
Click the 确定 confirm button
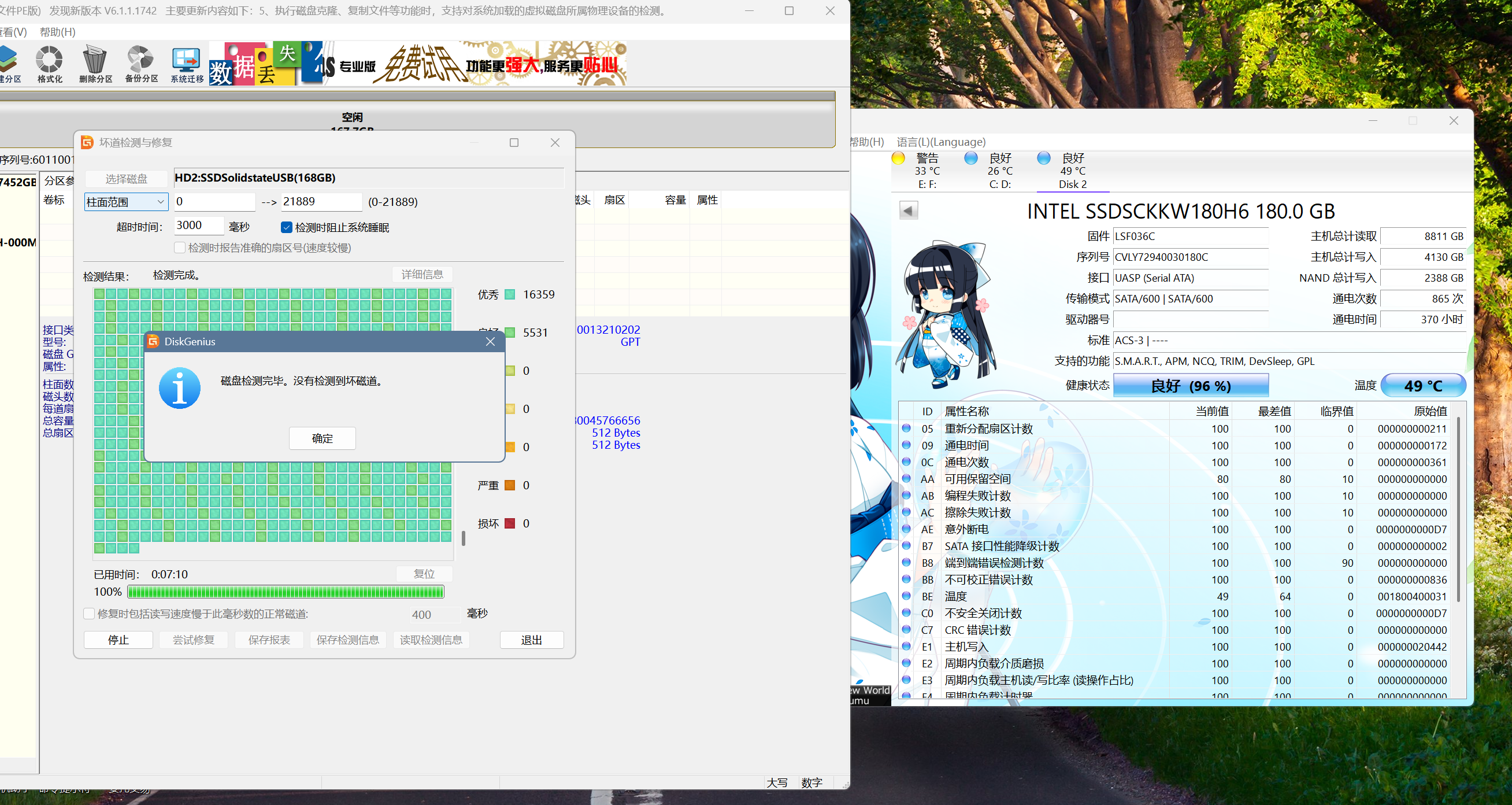point(323,438)
